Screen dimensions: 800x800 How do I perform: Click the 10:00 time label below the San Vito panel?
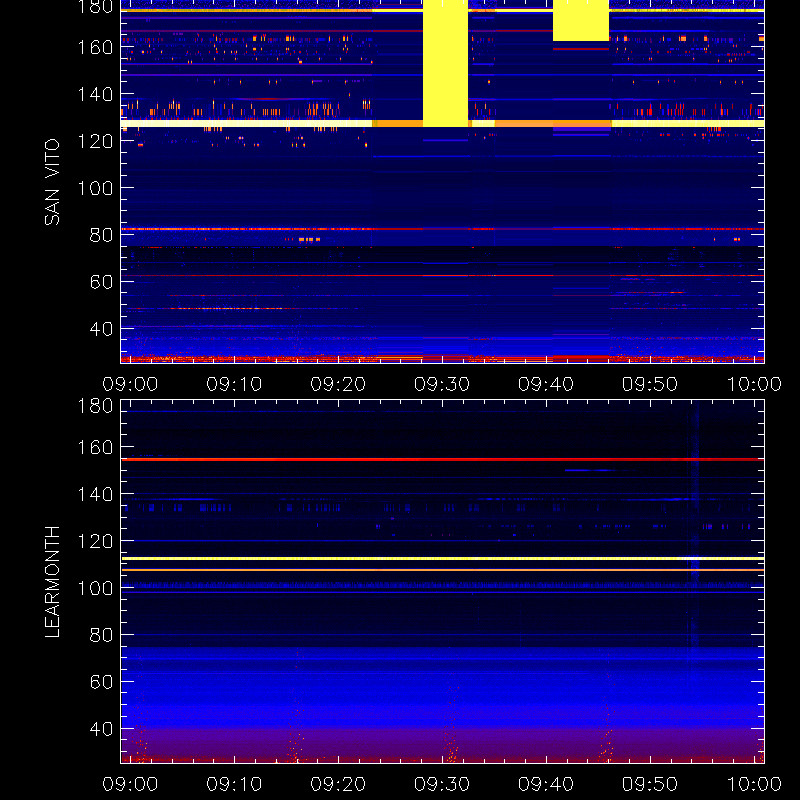(754, 384)
